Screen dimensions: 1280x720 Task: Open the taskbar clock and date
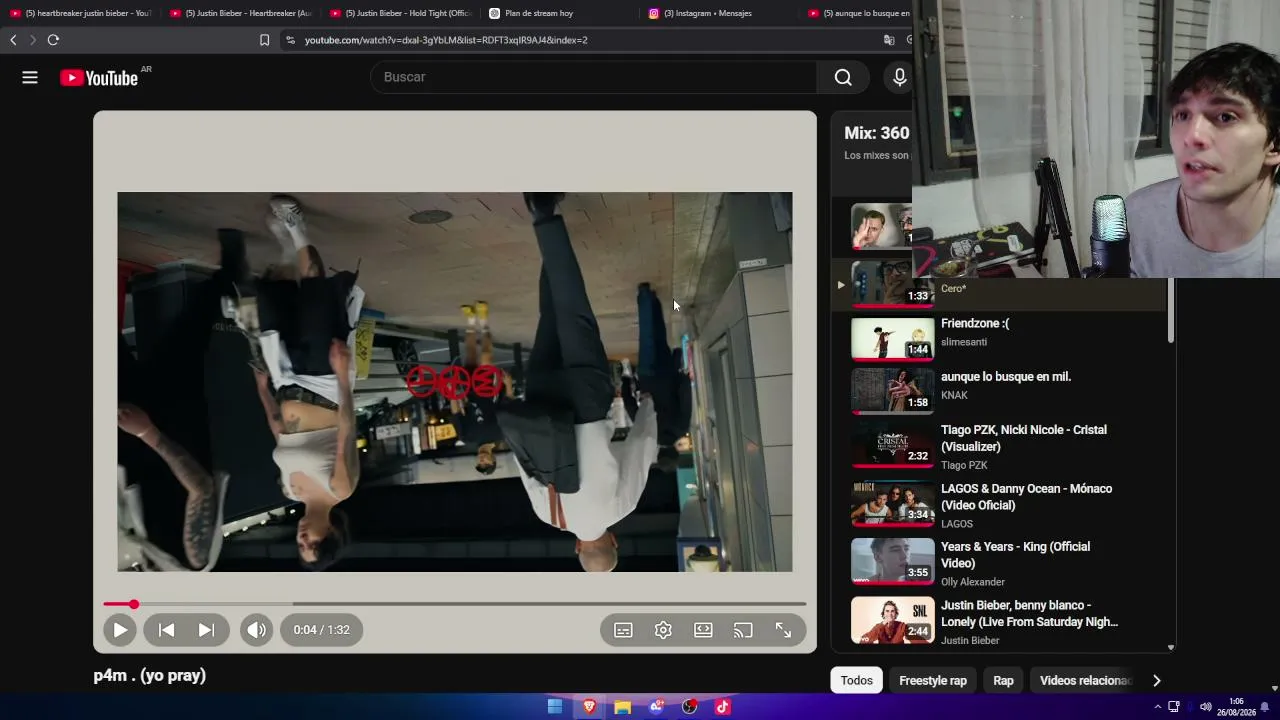point(1236,707)
